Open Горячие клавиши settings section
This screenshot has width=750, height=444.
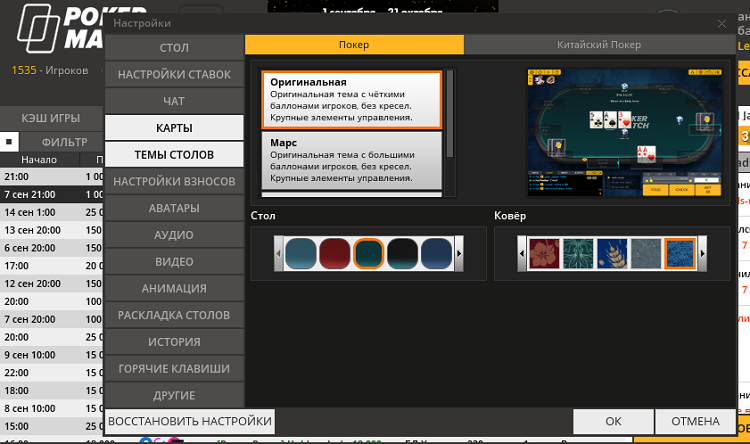[174, 368]
